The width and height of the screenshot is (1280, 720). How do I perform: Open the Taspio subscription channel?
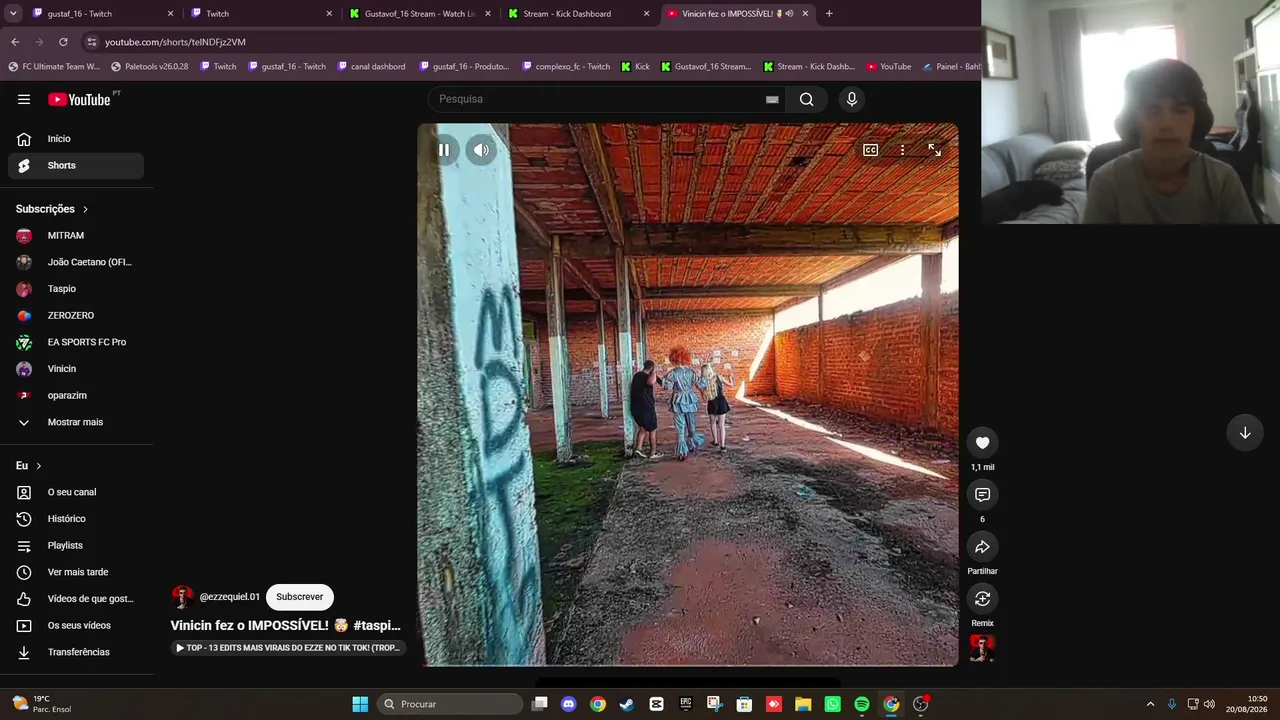click(x=76, y=289)
